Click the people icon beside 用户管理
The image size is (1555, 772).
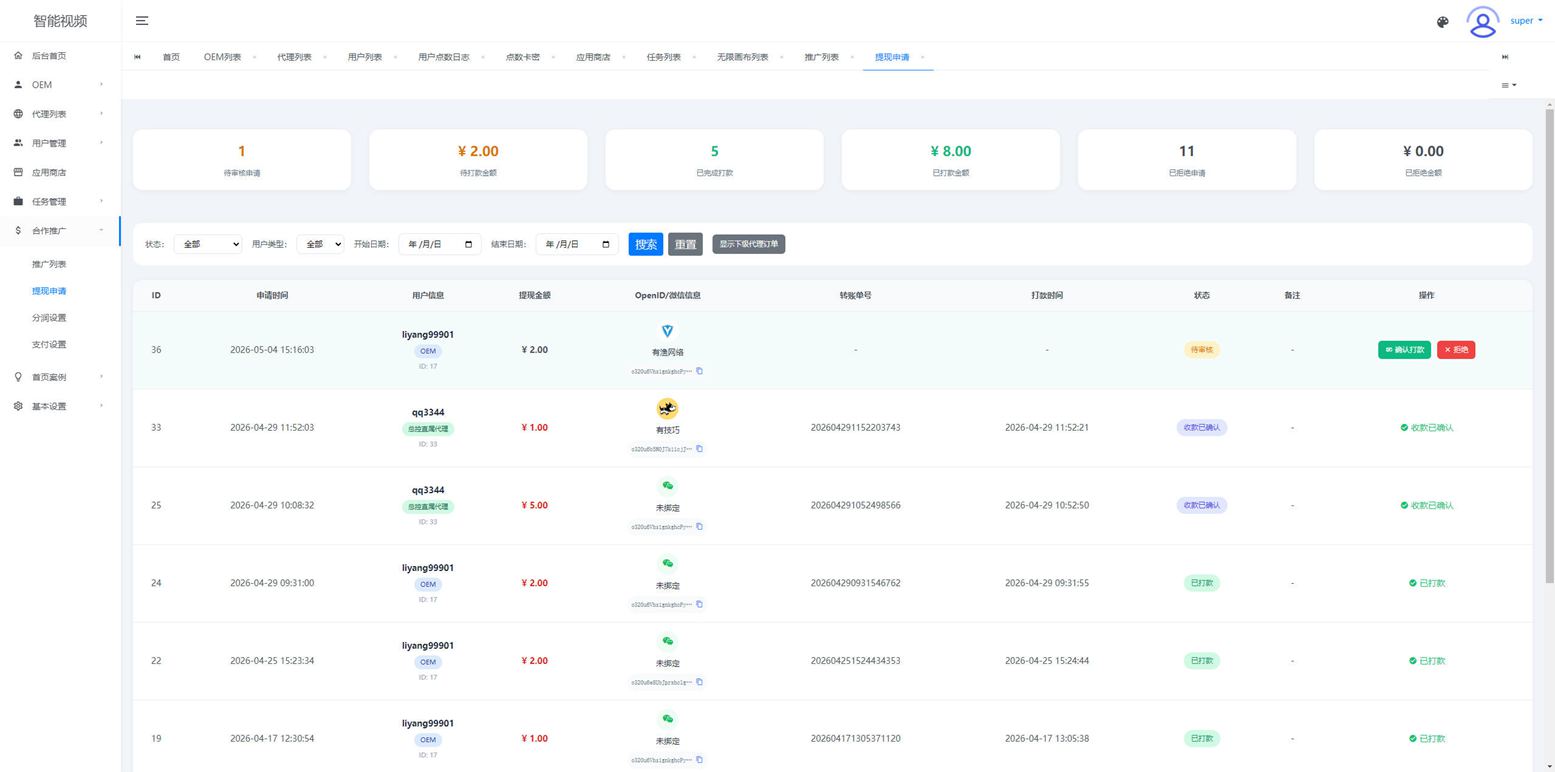pos(18,143)
